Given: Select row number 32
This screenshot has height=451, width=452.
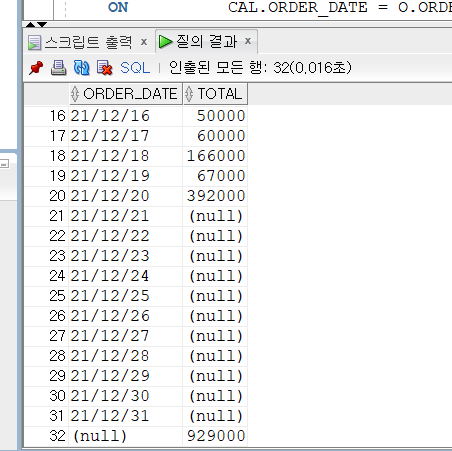Looking at the screenshot, I should click(x=46, y=436).
